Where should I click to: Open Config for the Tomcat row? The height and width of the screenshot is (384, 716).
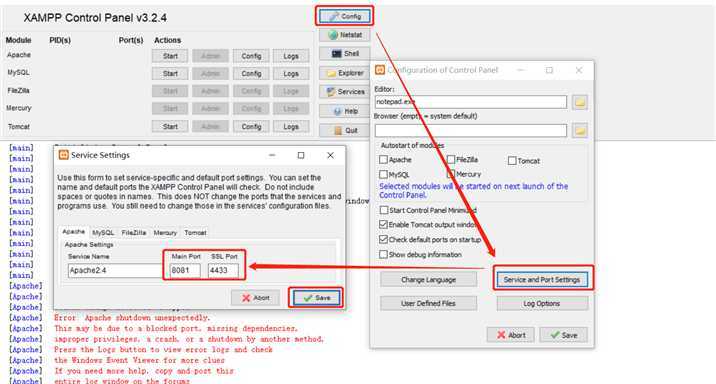[x=251, y=126]
